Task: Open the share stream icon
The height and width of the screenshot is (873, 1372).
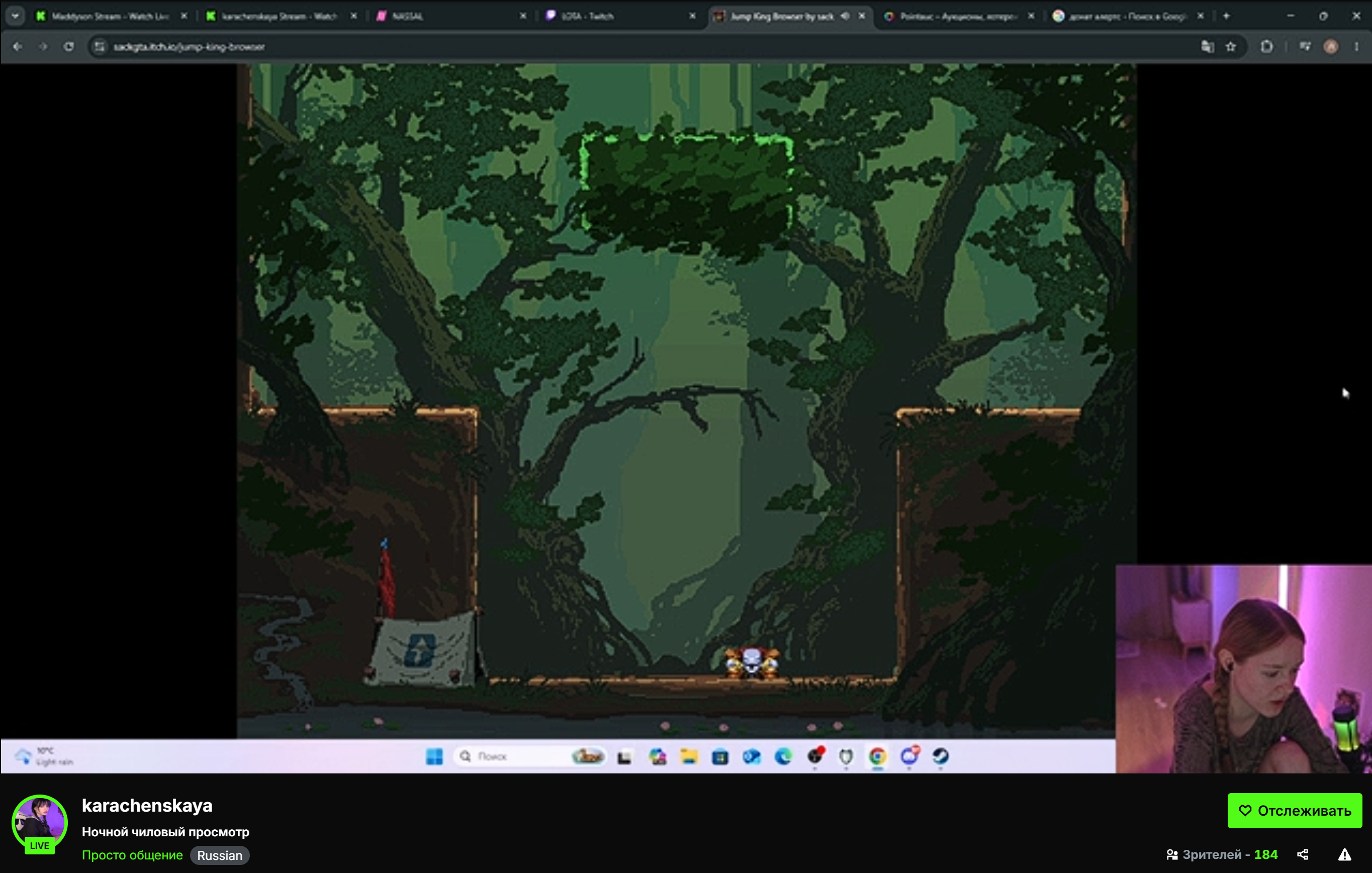Action: point(1303,855)
